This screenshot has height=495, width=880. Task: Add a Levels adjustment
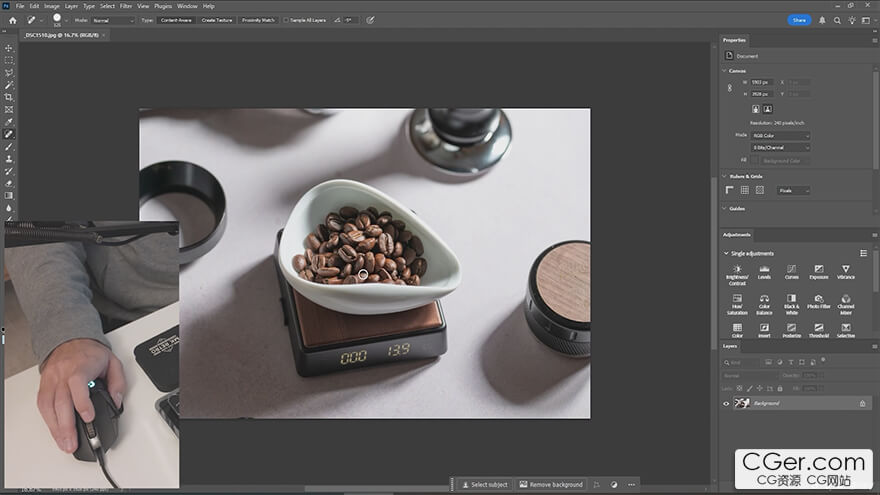(x=764, y=272)
